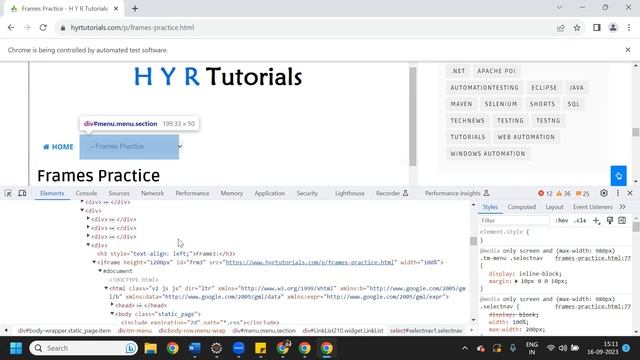Open the Lighthouse tab

pos(349,193)
